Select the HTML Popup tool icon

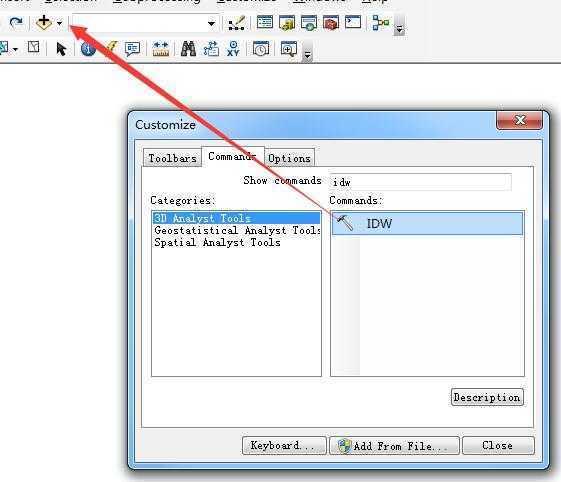132,49
